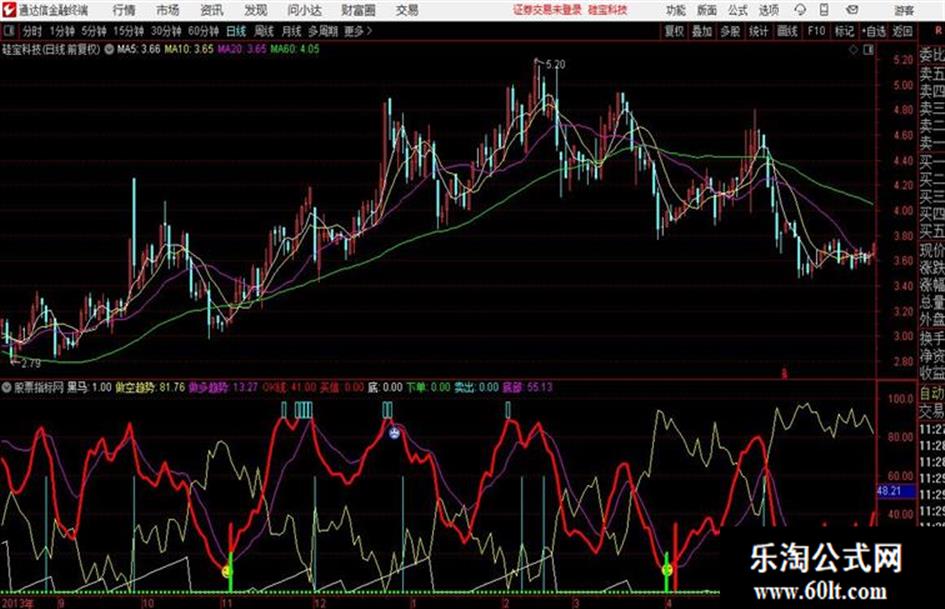Switch to the 30分钟 period tab
This screenshot has height=609, width=945.
click(166, 31)
